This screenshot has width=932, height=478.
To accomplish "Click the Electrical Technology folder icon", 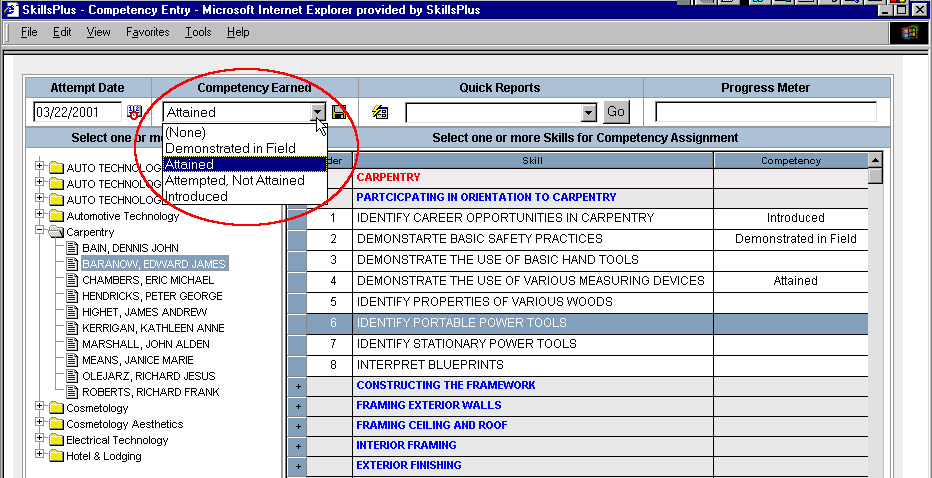I will click(x=57, y=440).
